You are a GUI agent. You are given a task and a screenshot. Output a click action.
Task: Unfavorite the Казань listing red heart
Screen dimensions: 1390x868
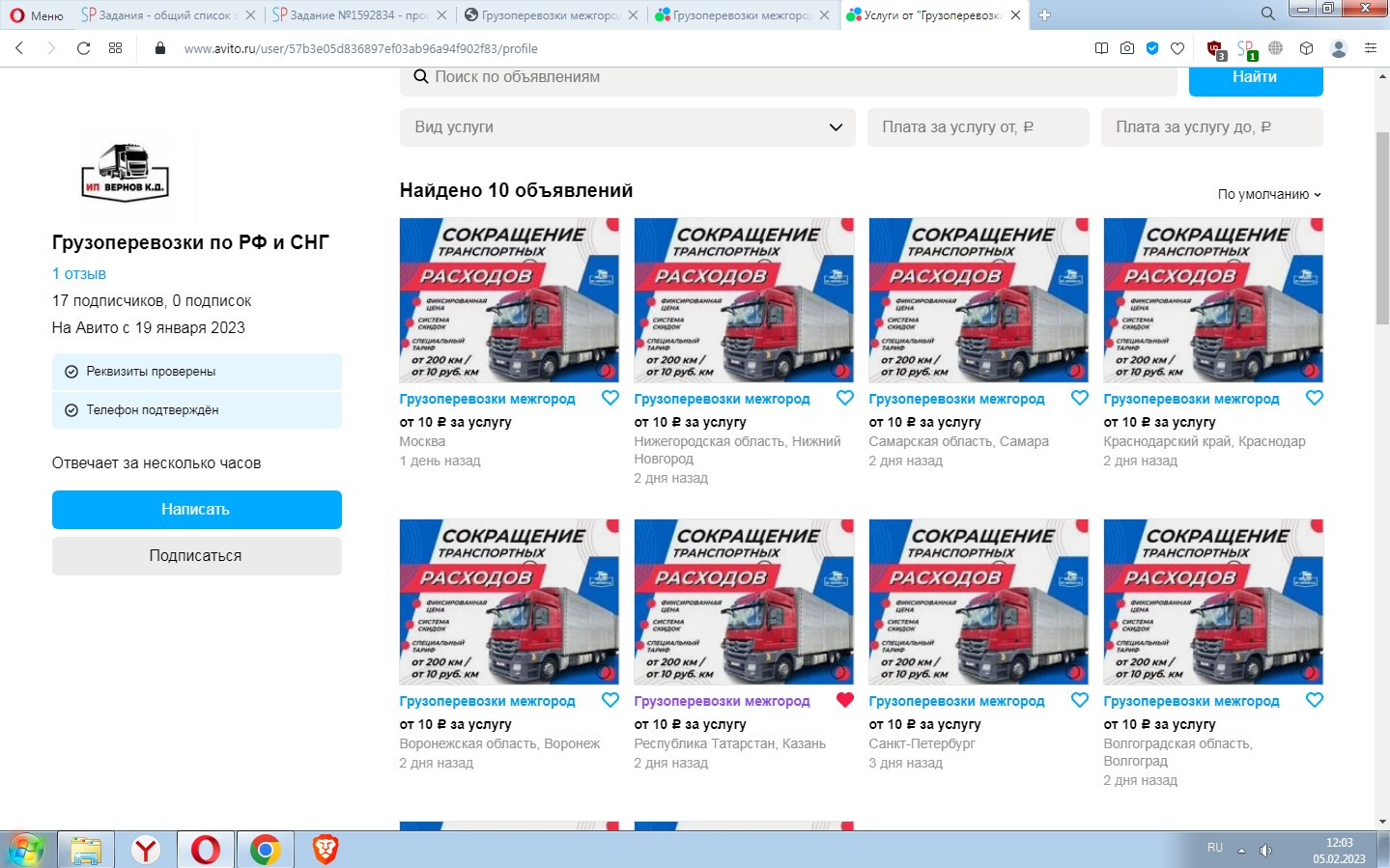point(845,700)
